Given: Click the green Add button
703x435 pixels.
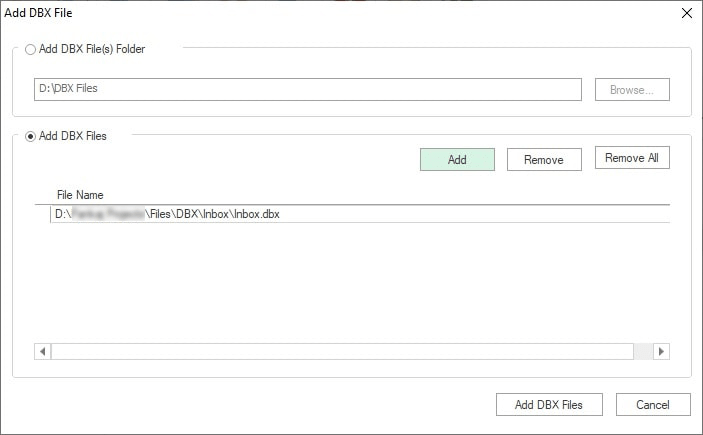Looking at the screenshot, I should pos(457,159).
